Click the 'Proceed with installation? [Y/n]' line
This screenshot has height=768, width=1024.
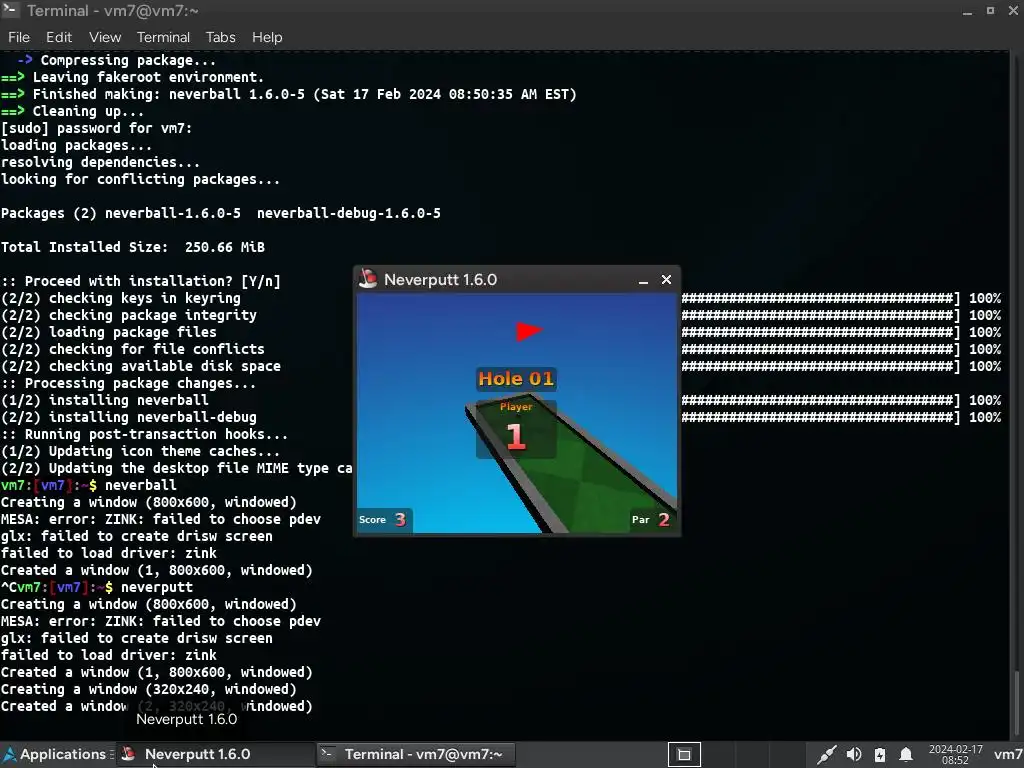[140, 281]
